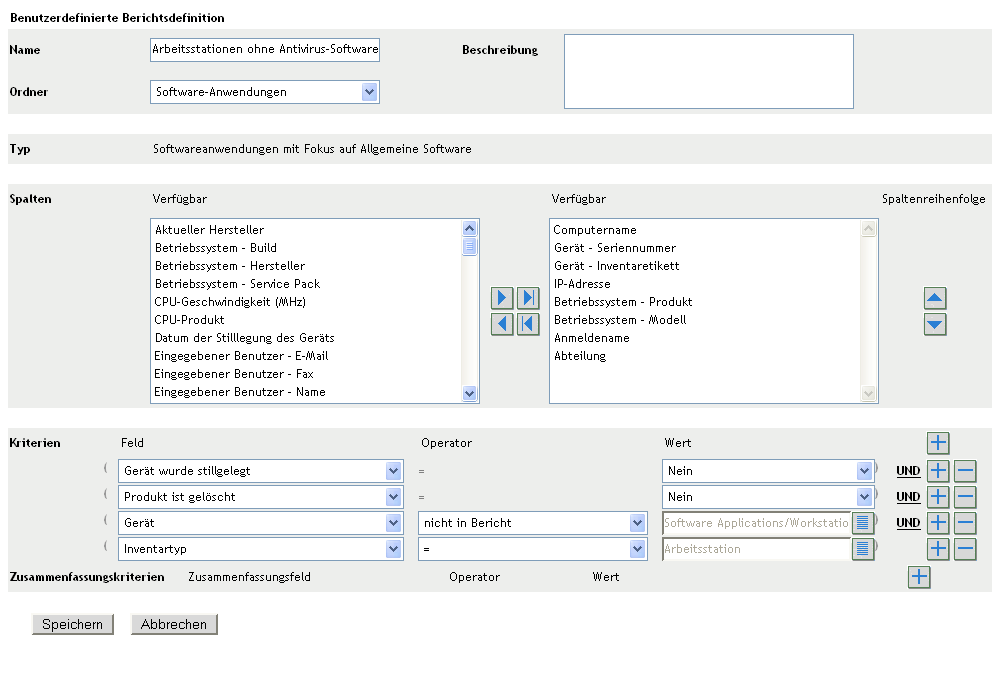Open value picker for the Inventartyp row

pos(862,549)
